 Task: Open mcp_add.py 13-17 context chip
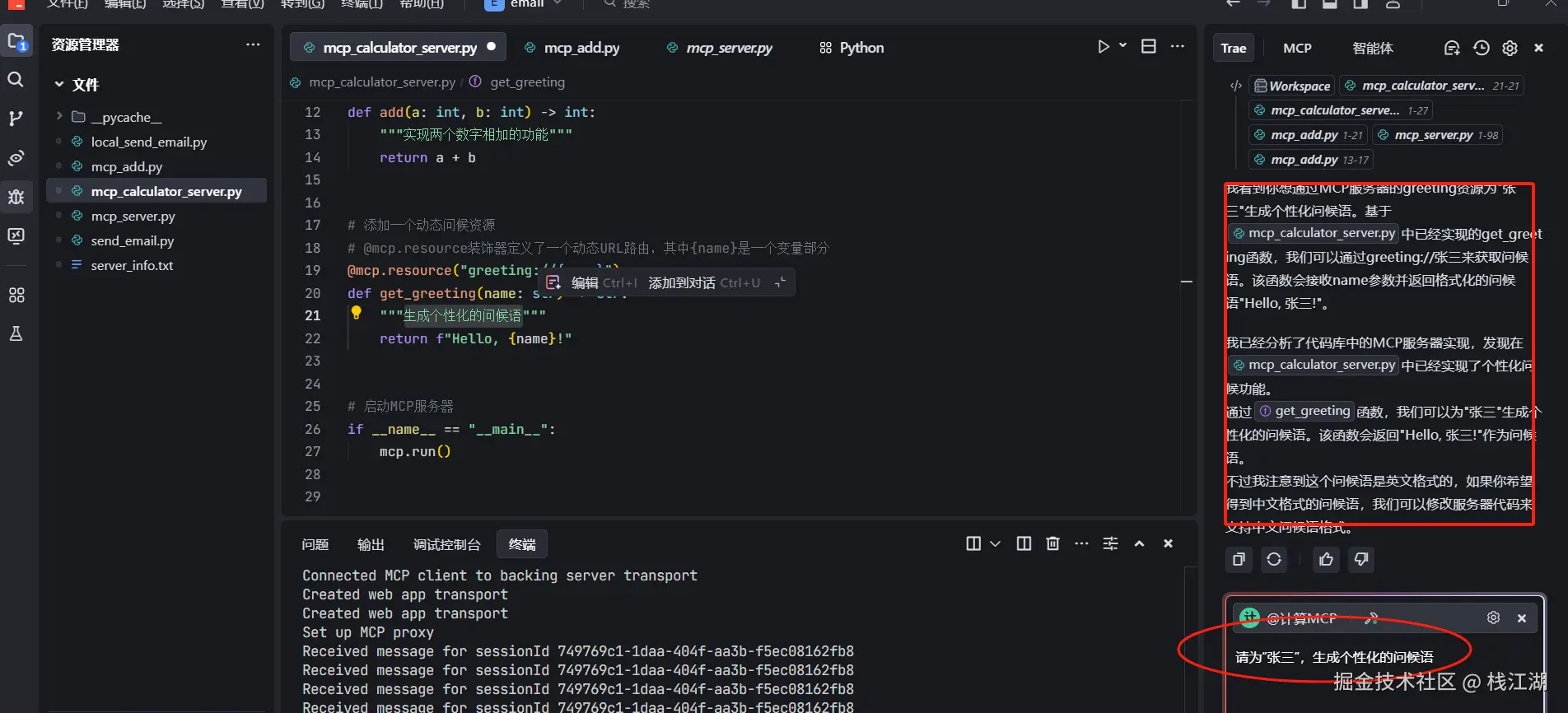pos(1311,160)
